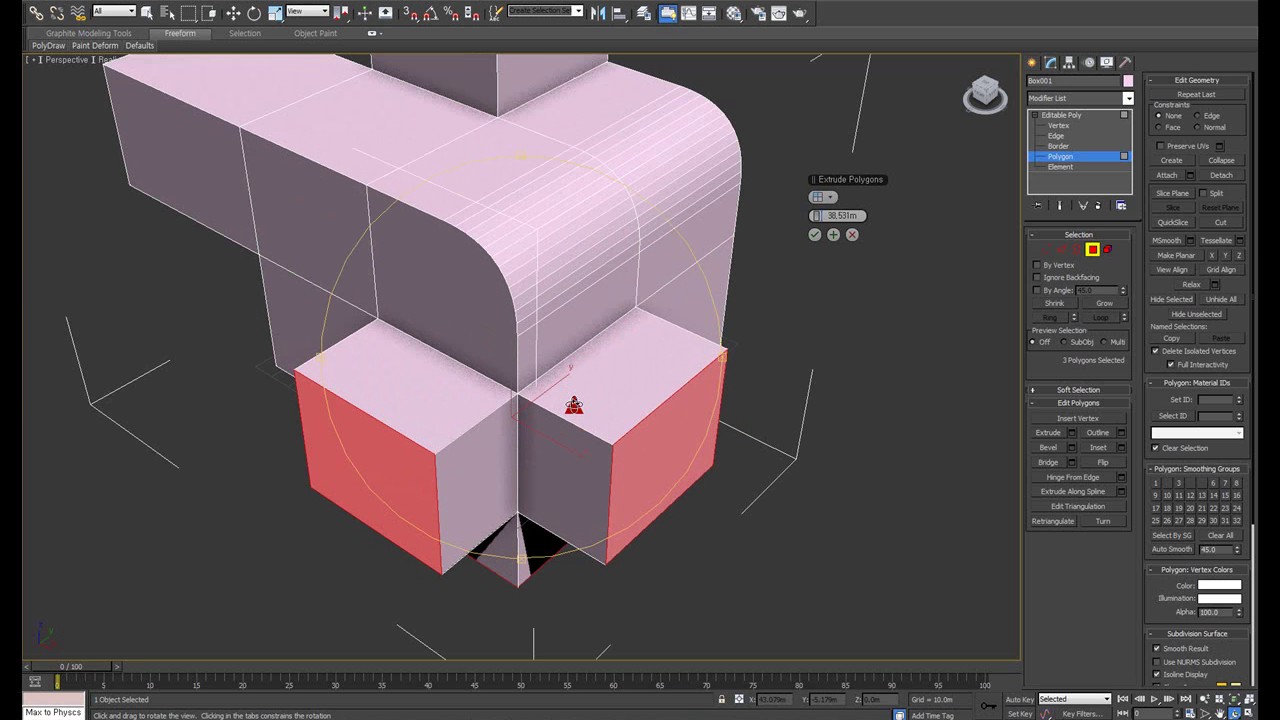The width and height of the screenshot is (1280, 720).
Task: Switch to the Object Paint tab
Action: [315, 33]
